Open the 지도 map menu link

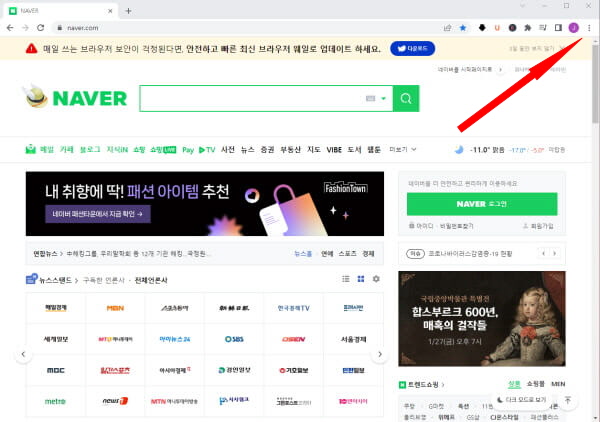[x=313, y=149]
